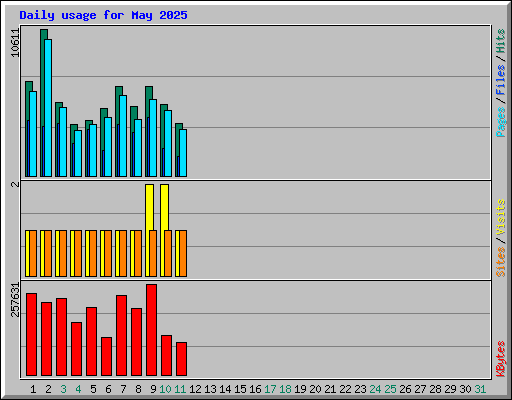
Task: Click day label 9 on the x-axis
Action: click(153, 389)
